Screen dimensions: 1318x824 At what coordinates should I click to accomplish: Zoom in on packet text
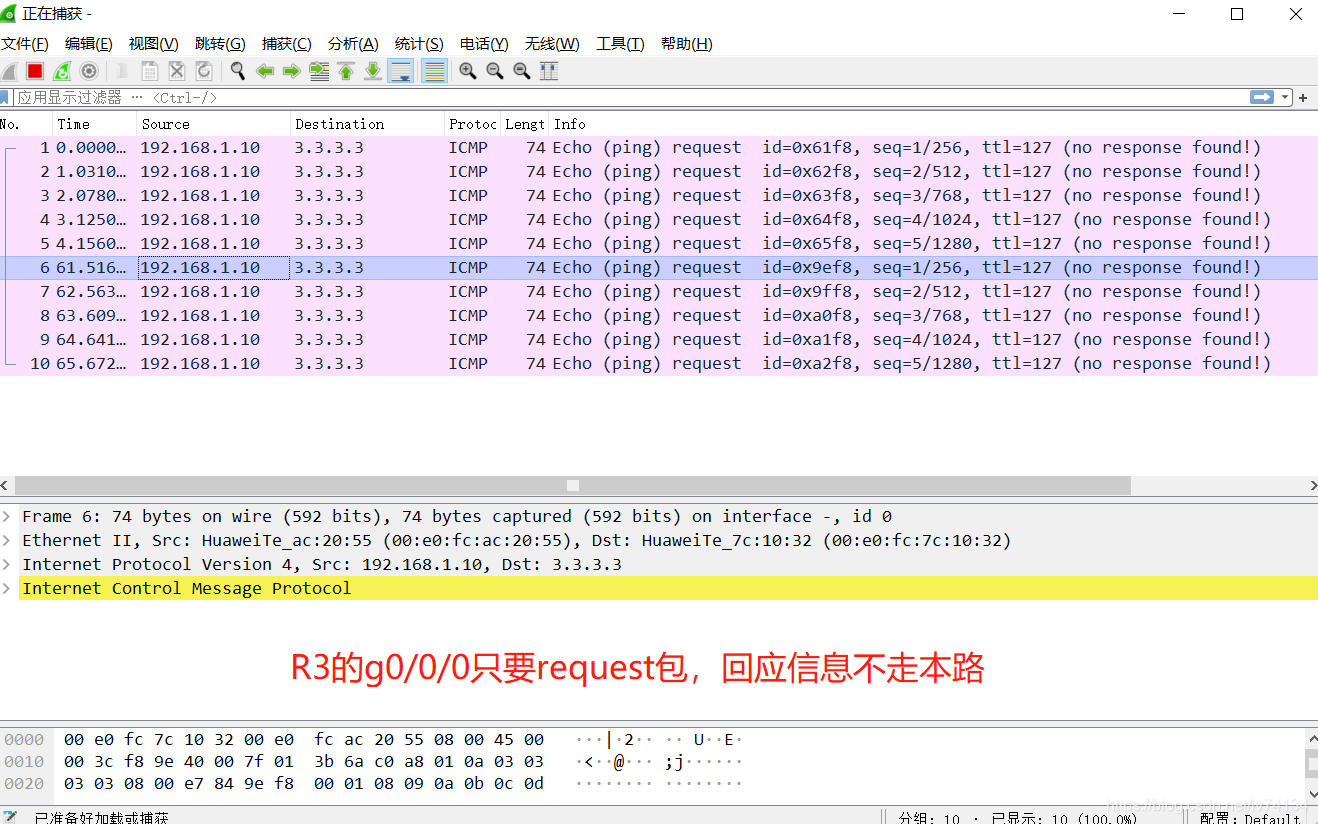(467, 71)
